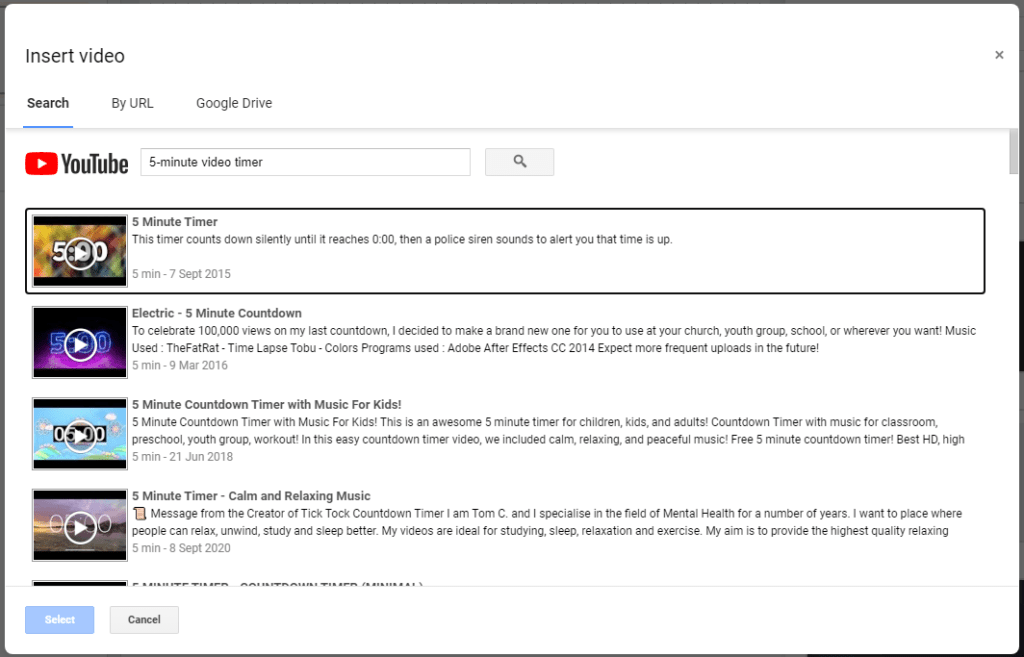Click the Select button
Image resolution: width=1024 pixels, height=657 pixels.
click(59, 620)
